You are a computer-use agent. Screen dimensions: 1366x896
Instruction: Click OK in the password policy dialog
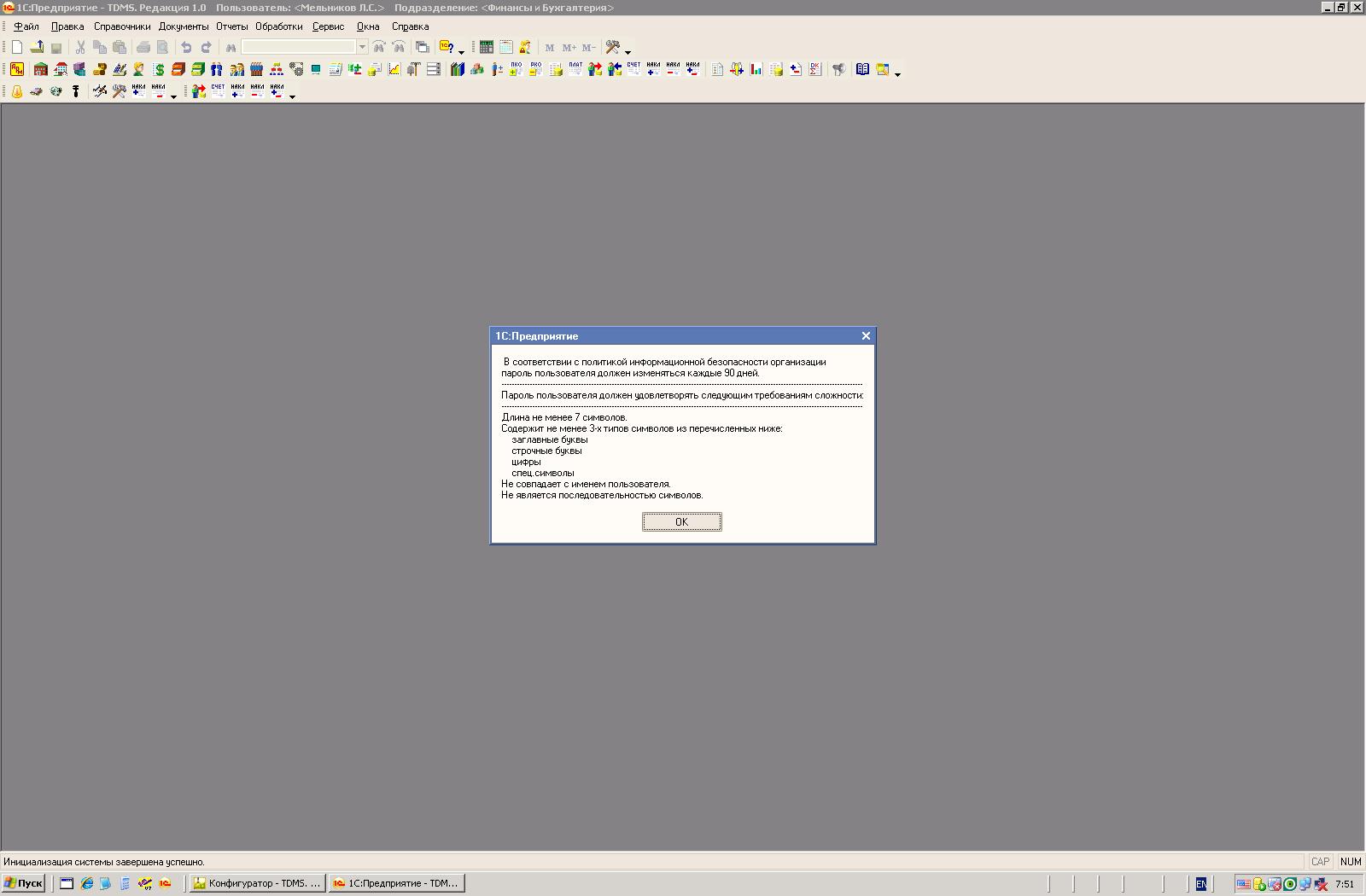[x=681, y=521]
